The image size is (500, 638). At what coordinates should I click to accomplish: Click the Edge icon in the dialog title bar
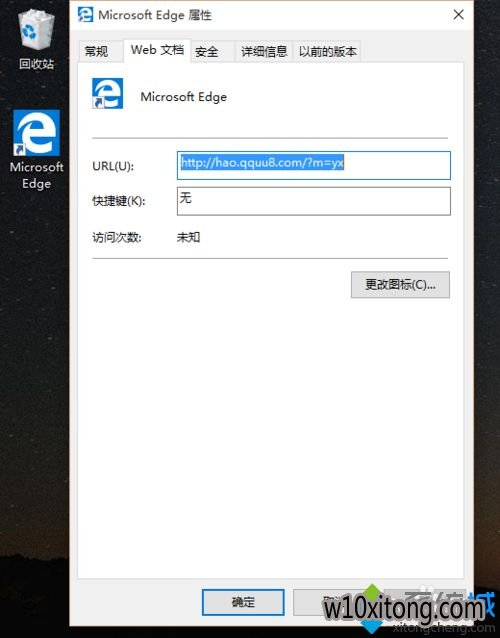point(85,15)
